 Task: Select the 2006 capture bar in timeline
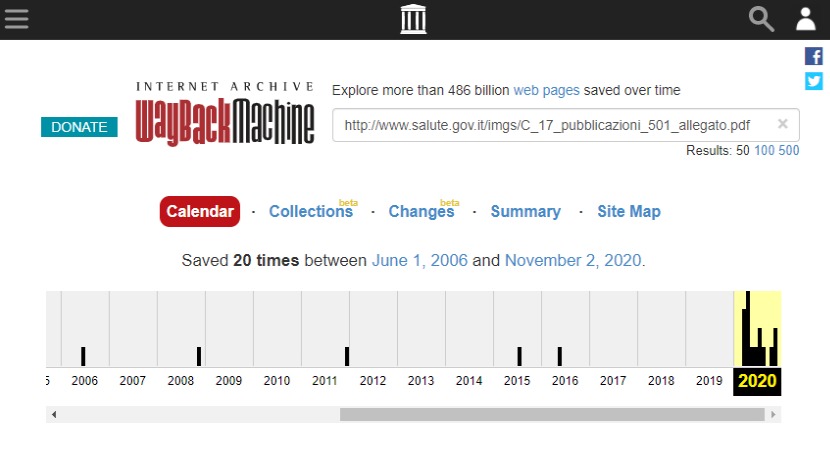[83, 356]
